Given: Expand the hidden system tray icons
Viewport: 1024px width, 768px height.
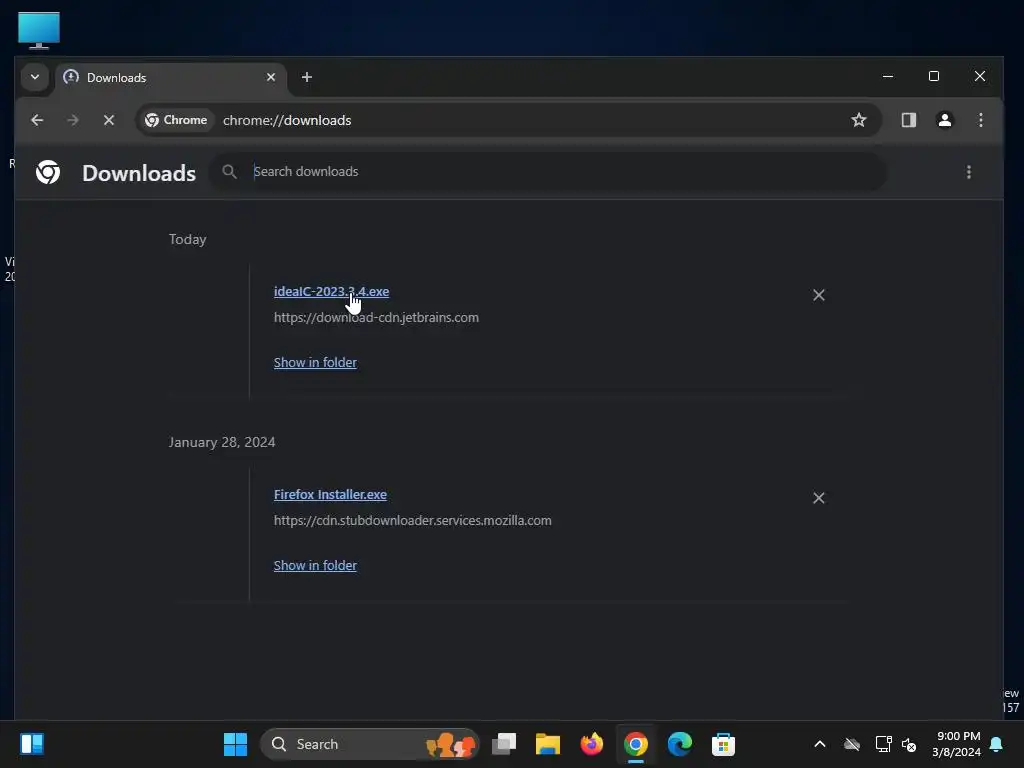Looking at the screenshot, I should (x=820, y=744).
